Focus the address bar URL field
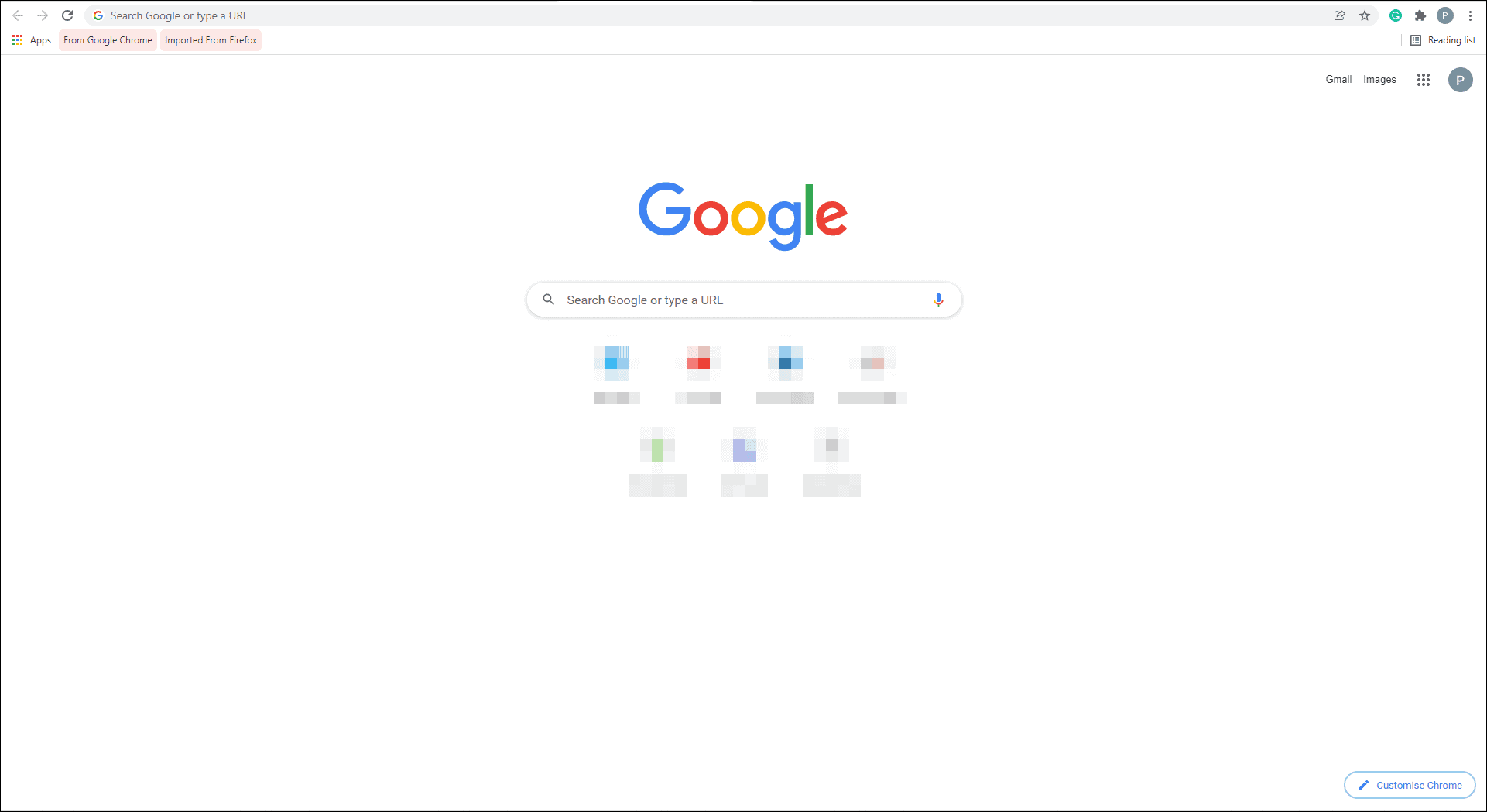This screenshot has height=812, width=1487. 712,15
